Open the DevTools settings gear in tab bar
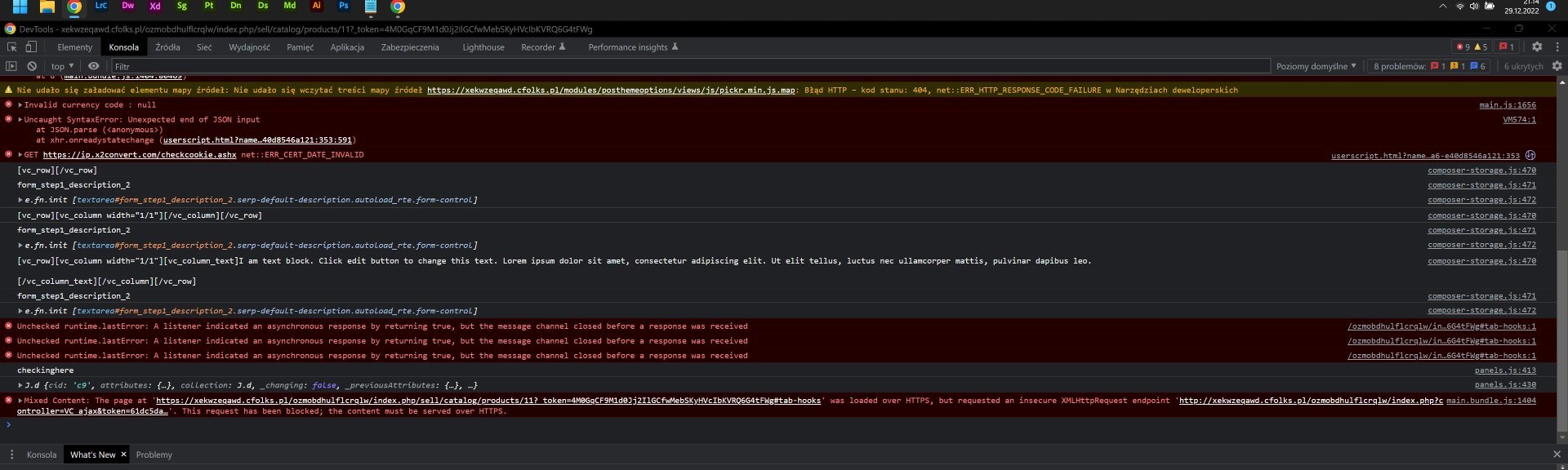Image resolution: width=1568 pixels, height=470 pixels. (x=1537, y=47)
